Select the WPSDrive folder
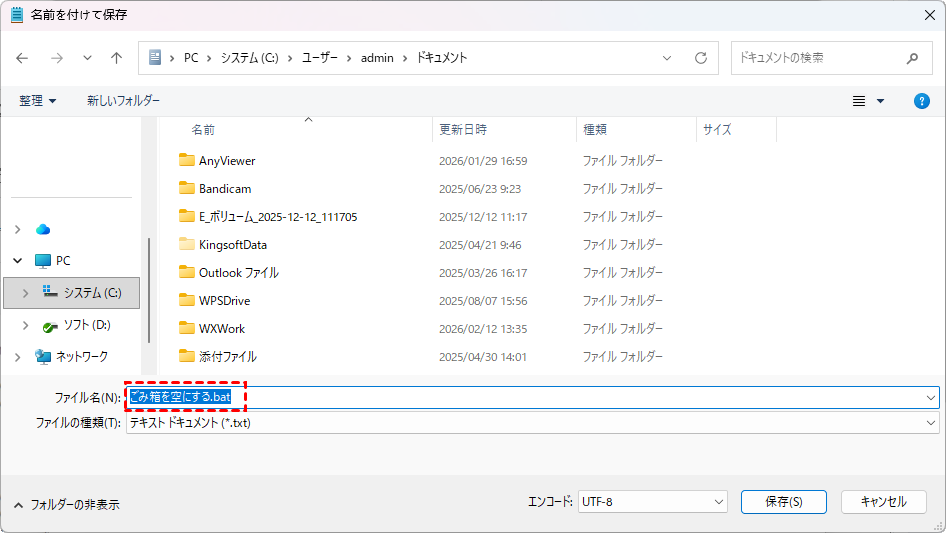 (224, 300)
